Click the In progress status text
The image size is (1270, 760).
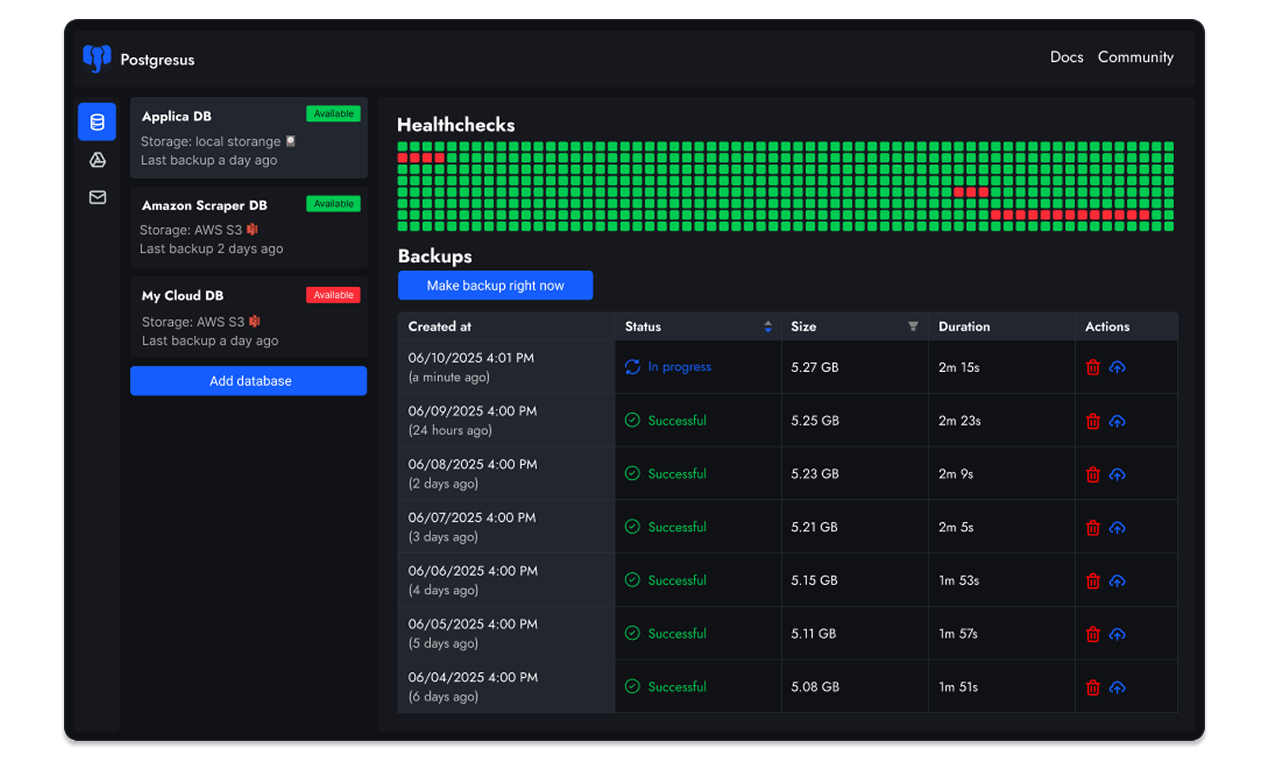click(680, 367)
